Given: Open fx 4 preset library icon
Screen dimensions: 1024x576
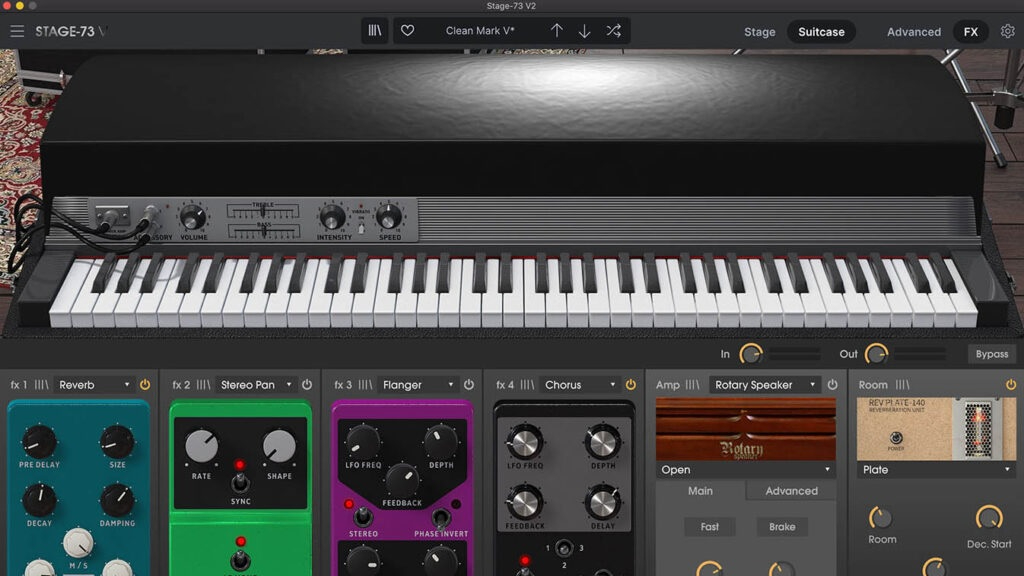Looking at the screenshot, I should (x=527, y=385).
